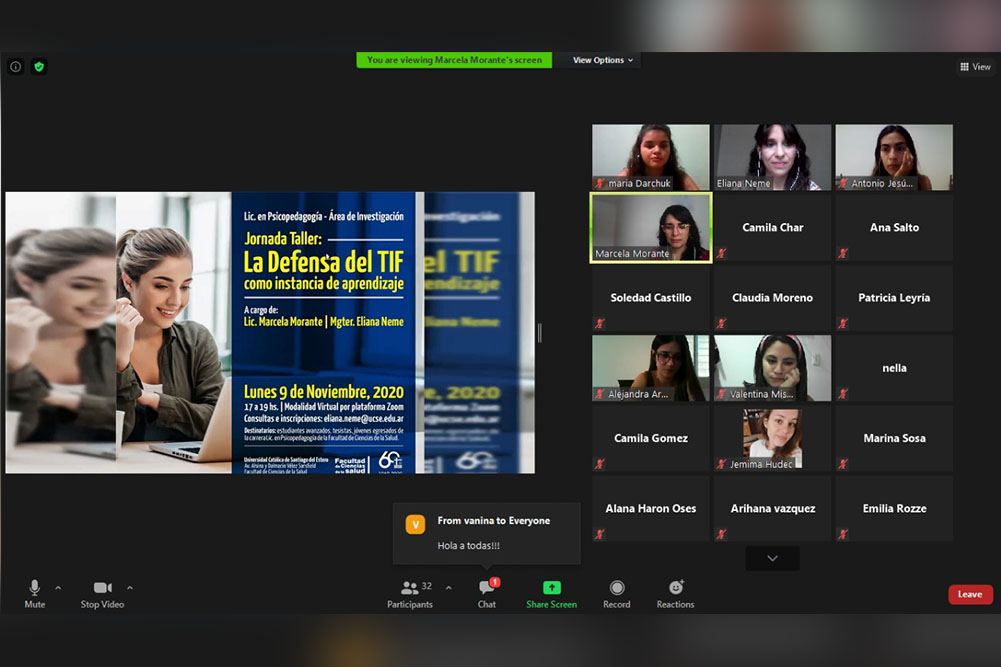Click the screen sharing status banner
Viewport: 1001px width, 667px height.
[454, 60]
